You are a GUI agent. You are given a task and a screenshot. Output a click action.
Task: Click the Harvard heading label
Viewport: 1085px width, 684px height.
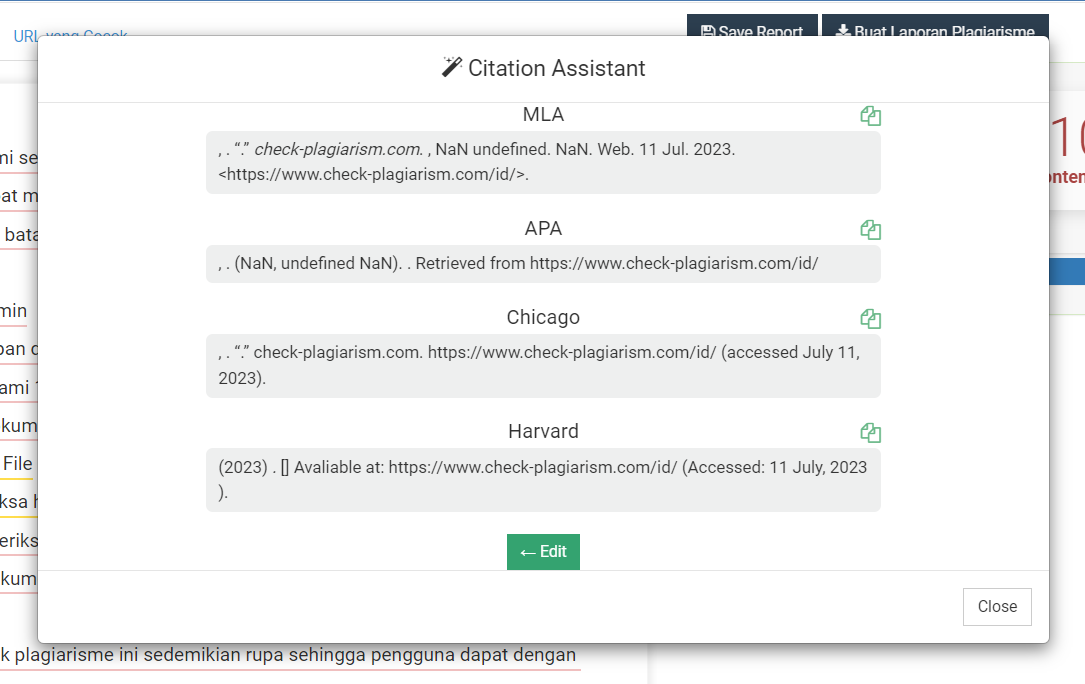543,431
